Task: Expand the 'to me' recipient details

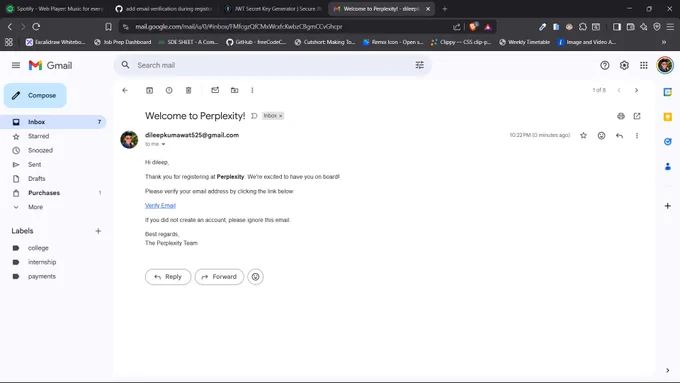Action: point(163,144)
